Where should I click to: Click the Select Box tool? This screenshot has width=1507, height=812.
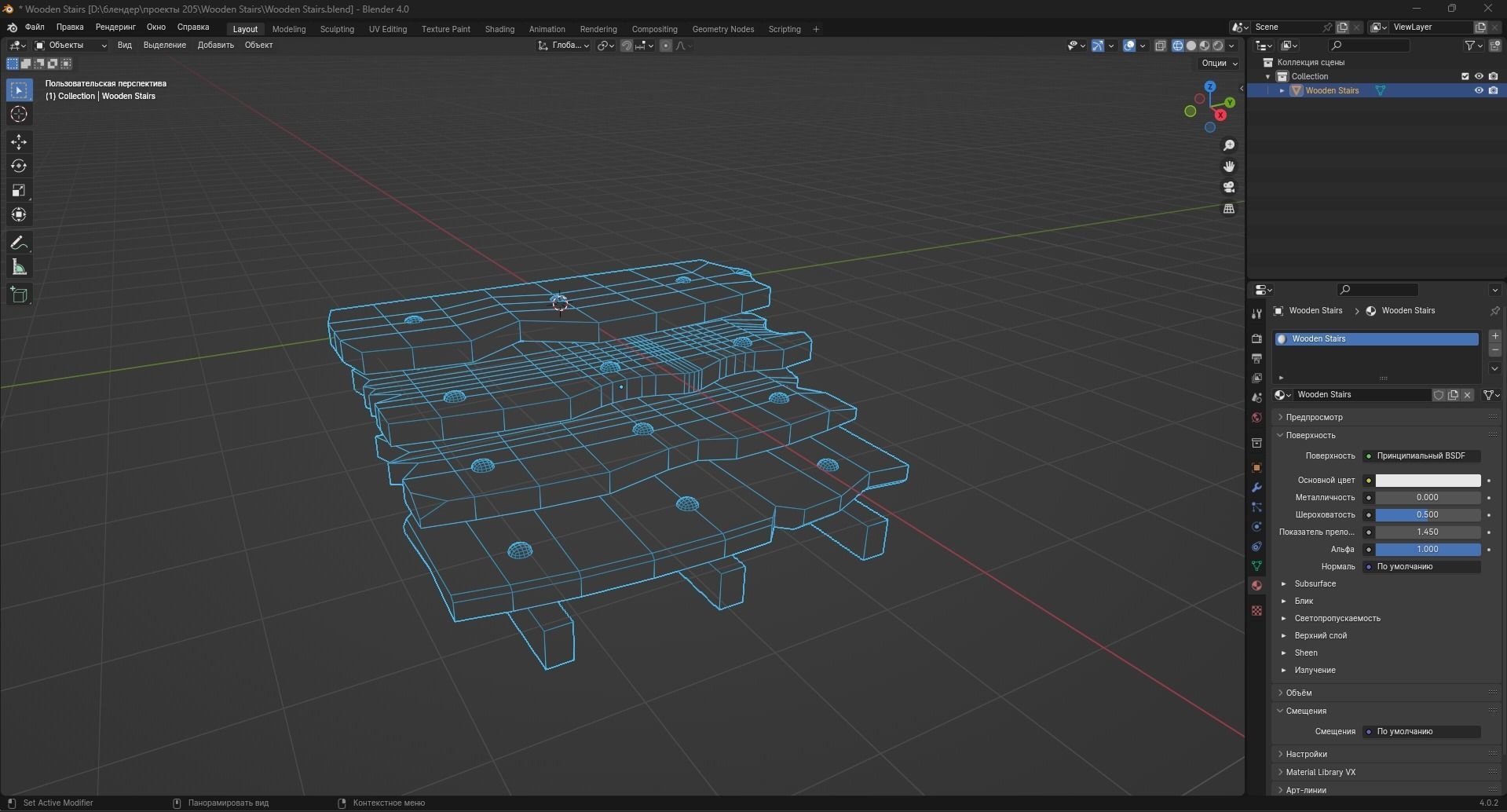tap(19, 90)
